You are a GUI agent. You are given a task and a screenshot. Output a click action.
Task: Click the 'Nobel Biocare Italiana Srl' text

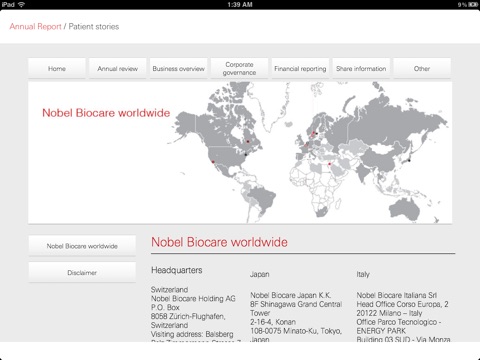click(397, 295)
